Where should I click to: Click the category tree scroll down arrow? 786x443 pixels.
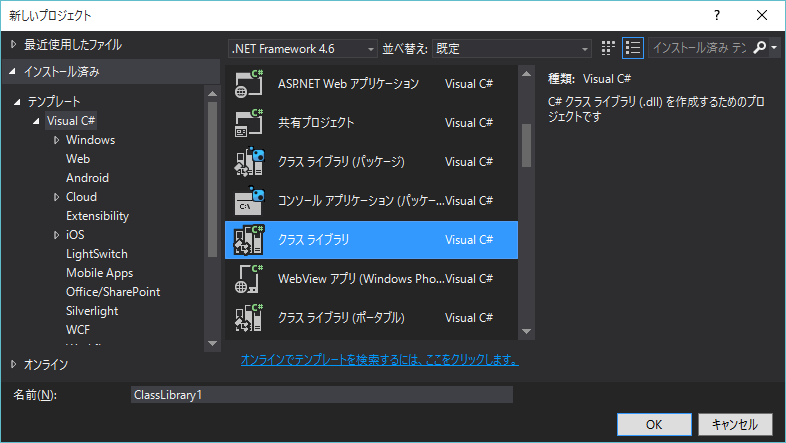pyautogui.click(x=213, y=343)
